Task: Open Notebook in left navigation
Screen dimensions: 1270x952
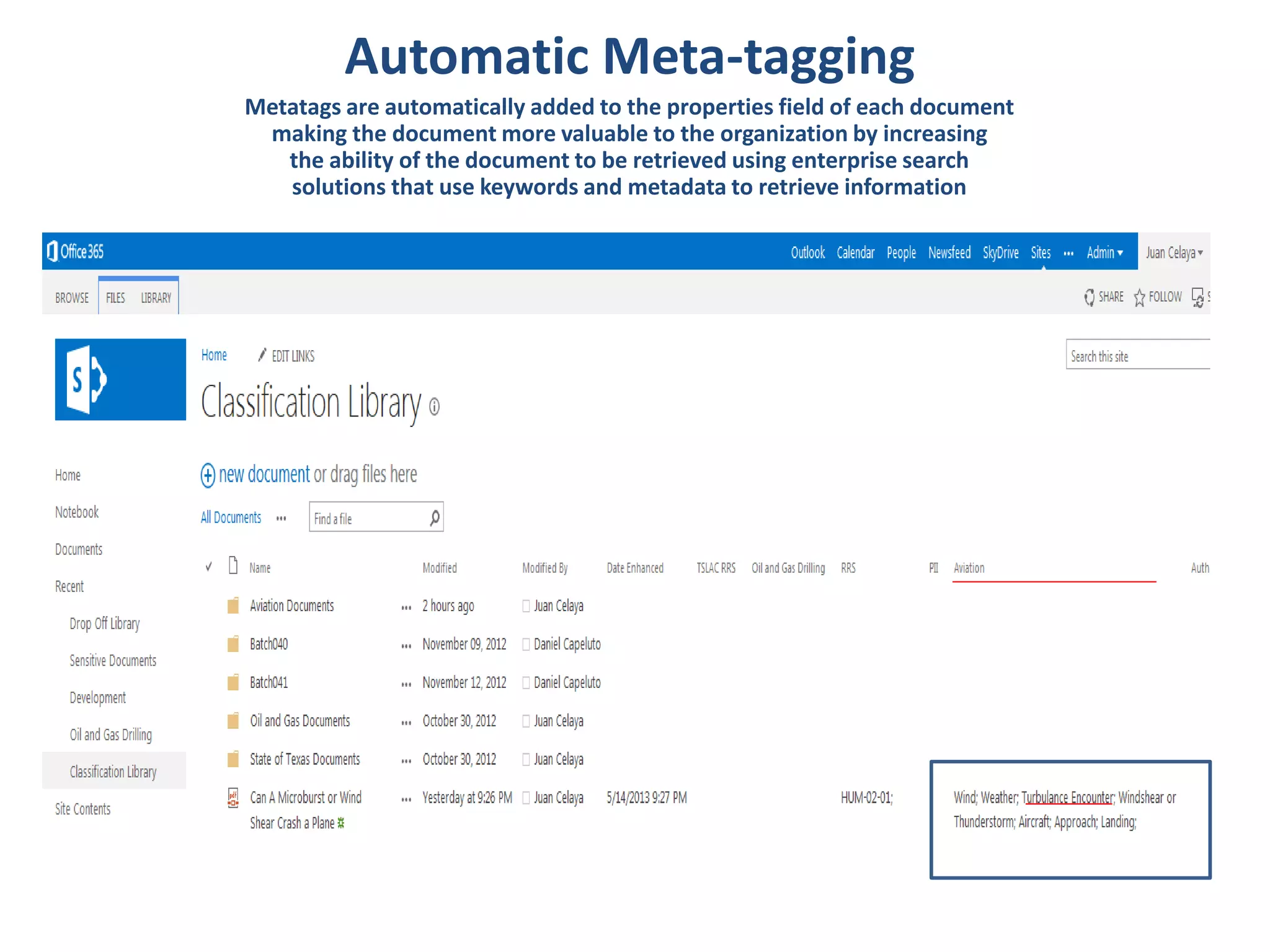Action: (x=77, y=512)
